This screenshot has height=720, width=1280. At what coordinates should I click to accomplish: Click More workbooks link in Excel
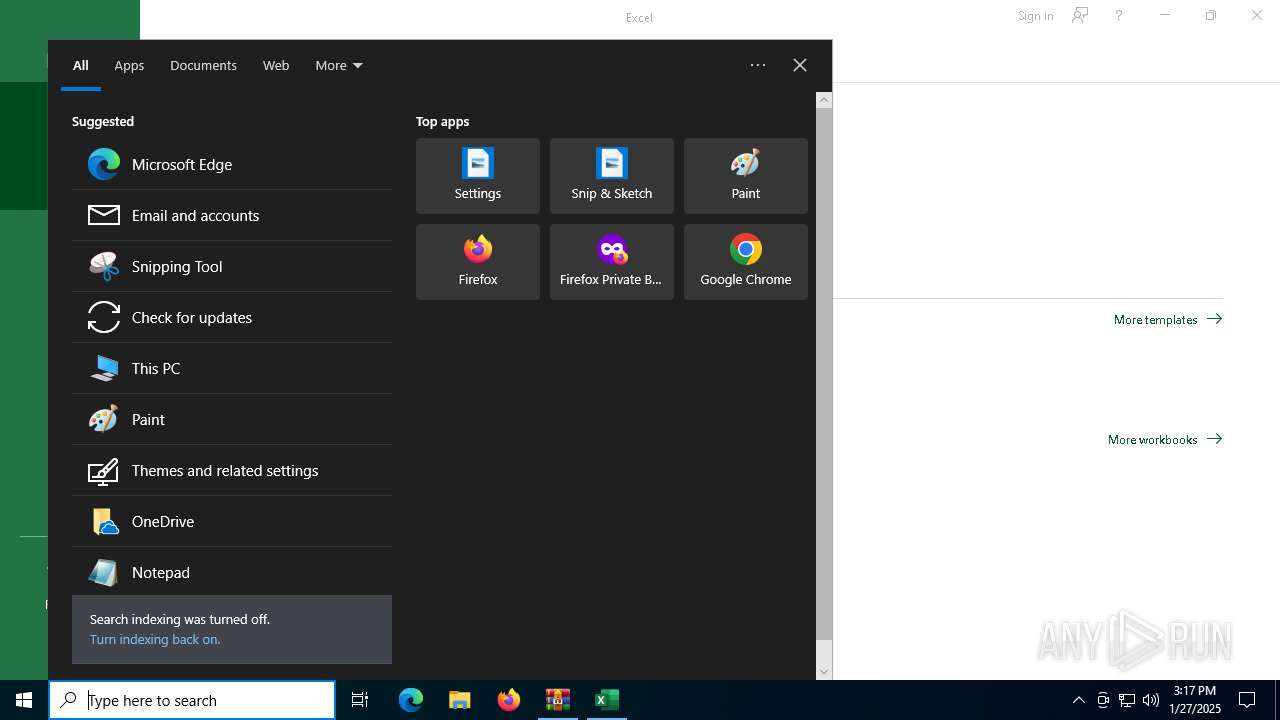tap(1165, 439)
